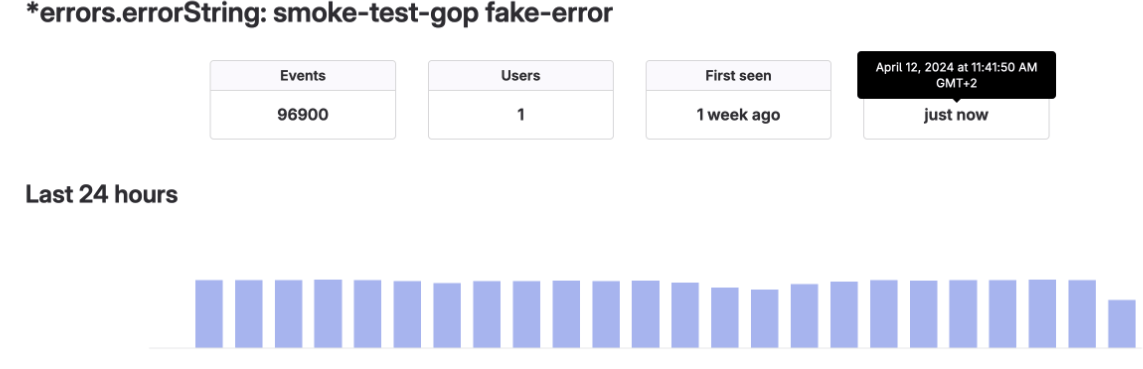The height and width of the screenshot is (369, 1143).
Task: Select the bar immediately right of the lowest dip bar
Action: 804,316
